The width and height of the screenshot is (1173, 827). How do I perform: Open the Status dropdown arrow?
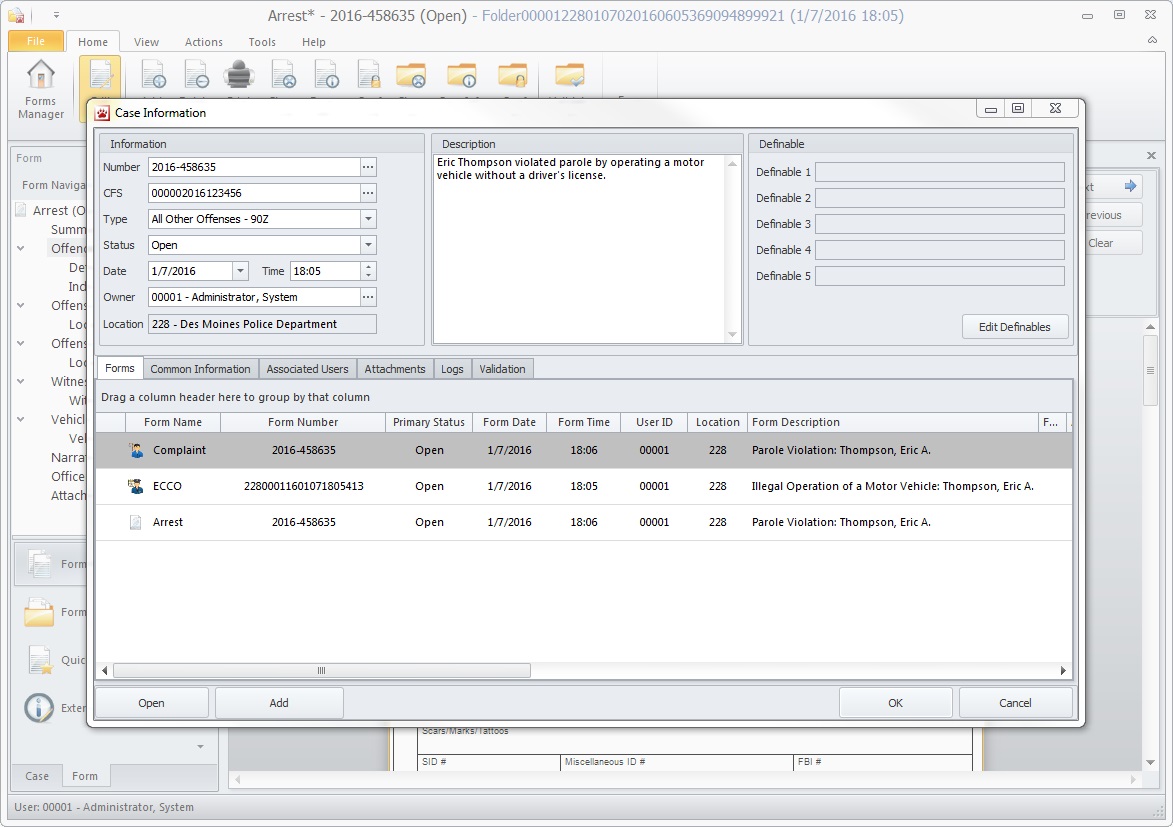(x=368, y=245)
